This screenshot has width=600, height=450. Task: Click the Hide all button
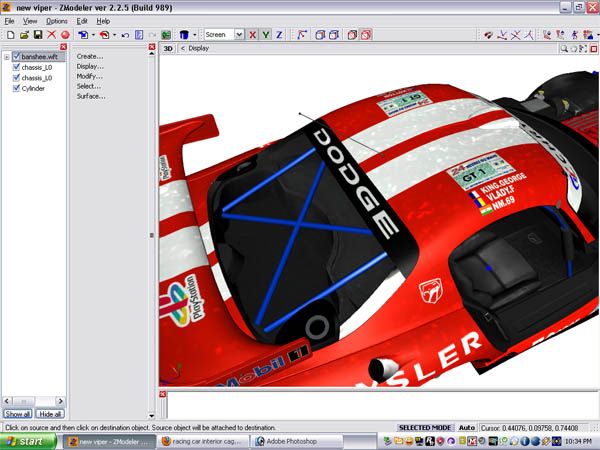click(x=50, y=413)
